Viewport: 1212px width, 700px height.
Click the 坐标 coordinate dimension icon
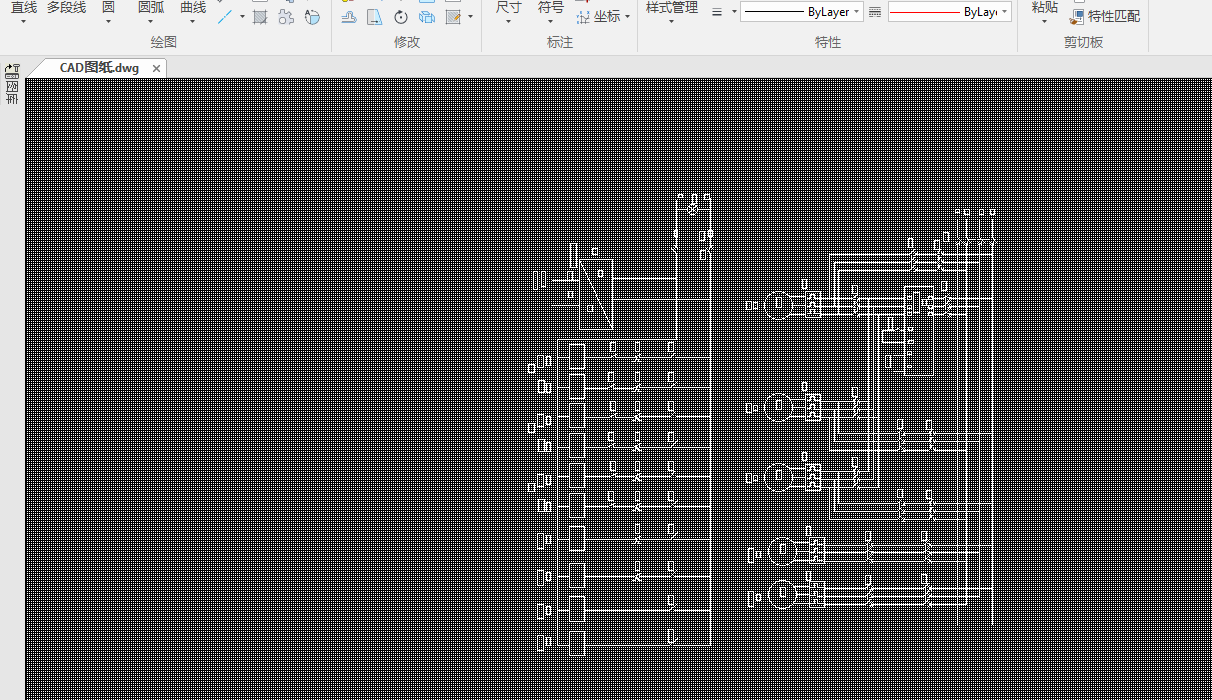pyautogui.click(x=583, y=16)
